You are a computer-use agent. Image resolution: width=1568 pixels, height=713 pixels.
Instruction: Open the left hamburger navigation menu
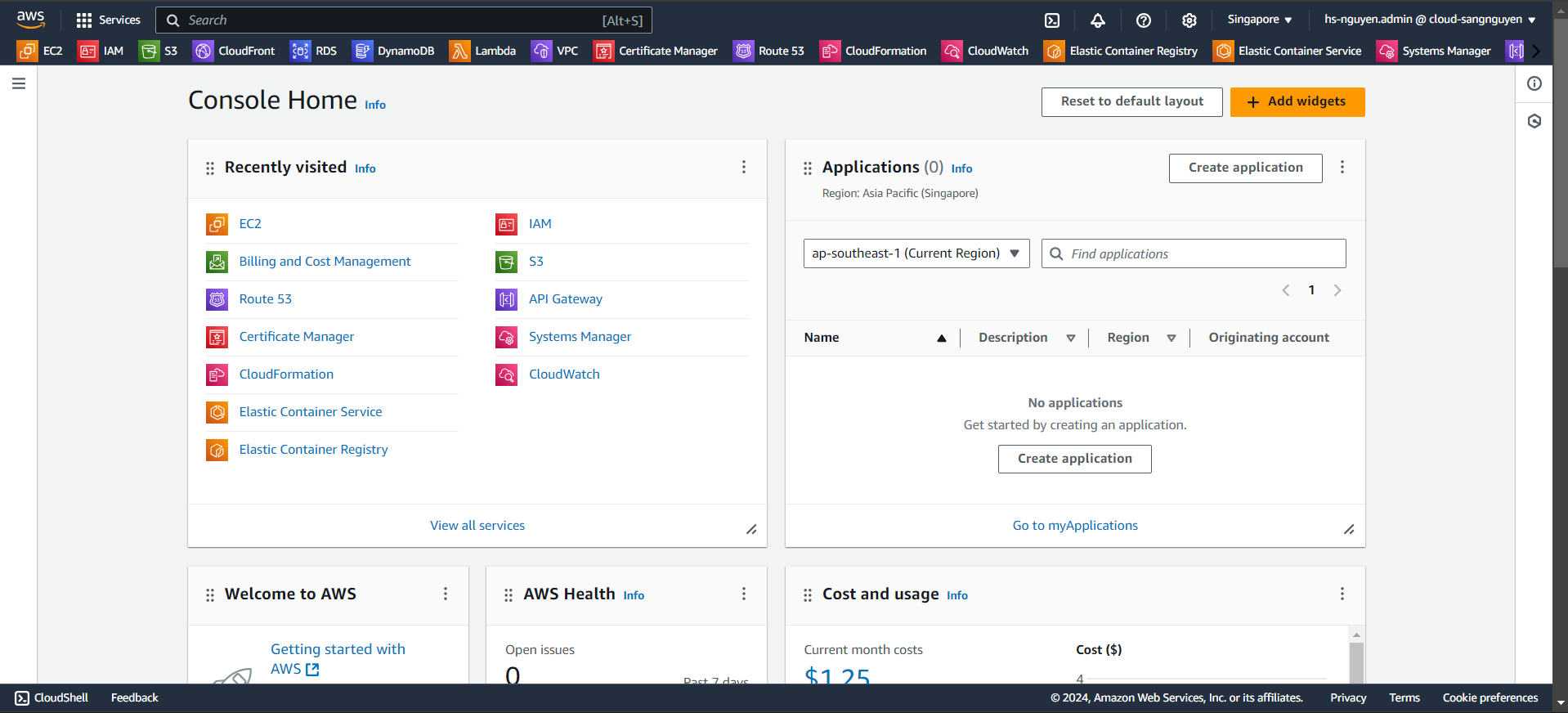(x=19, y=83)
